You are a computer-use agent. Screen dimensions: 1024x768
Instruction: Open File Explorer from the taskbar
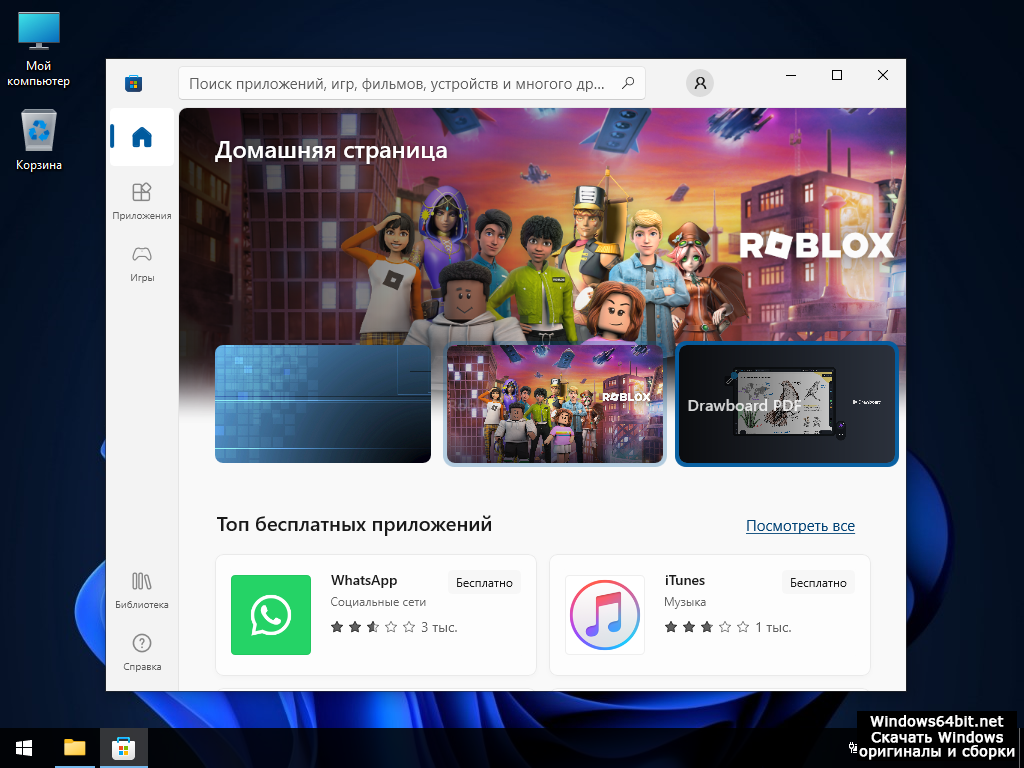(x=75, y=747)
